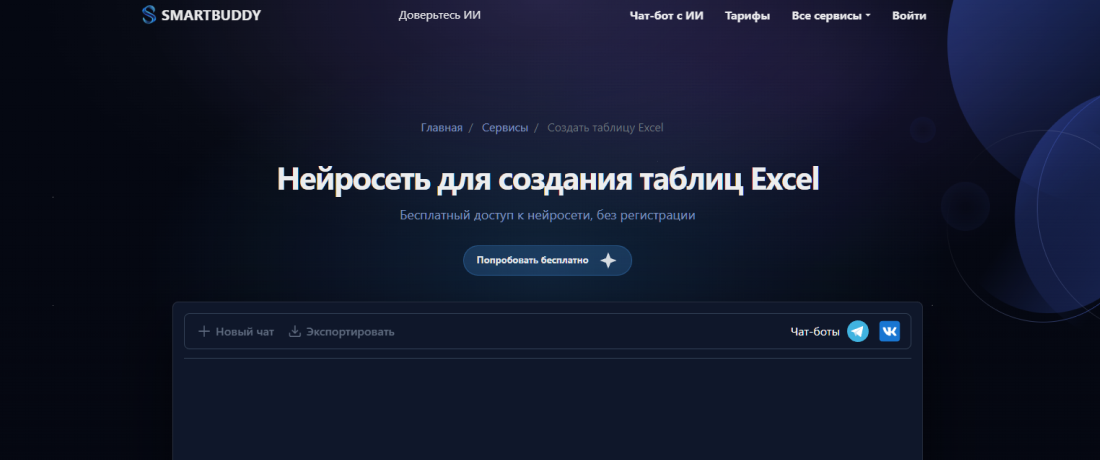Click the Создать таблицу Excel breadcrumb
Viewport: 1100px width, 460px height.
(x=605, y=128)
